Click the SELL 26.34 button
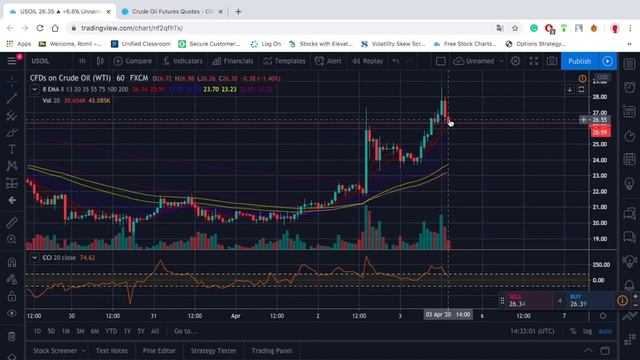 click(530, 301)
